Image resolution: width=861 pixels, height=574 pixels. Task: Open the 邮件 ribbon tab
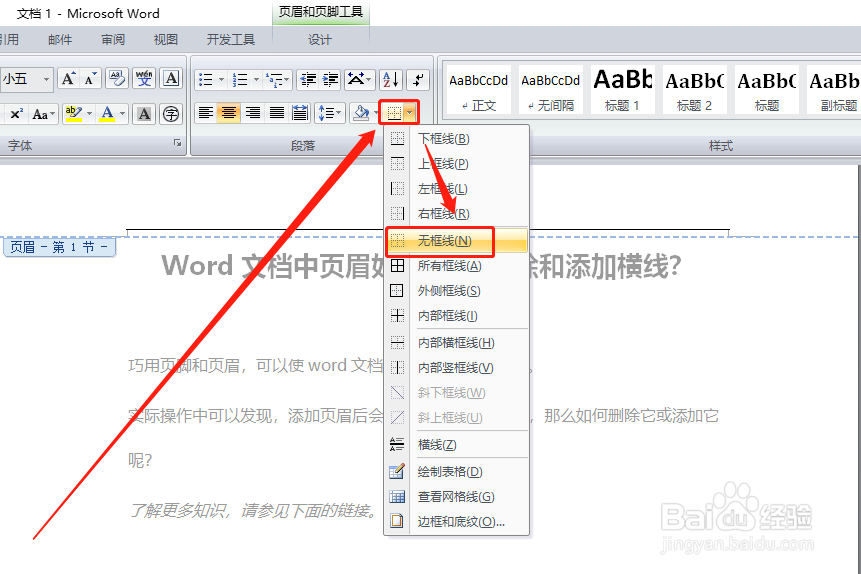point(60,40)
